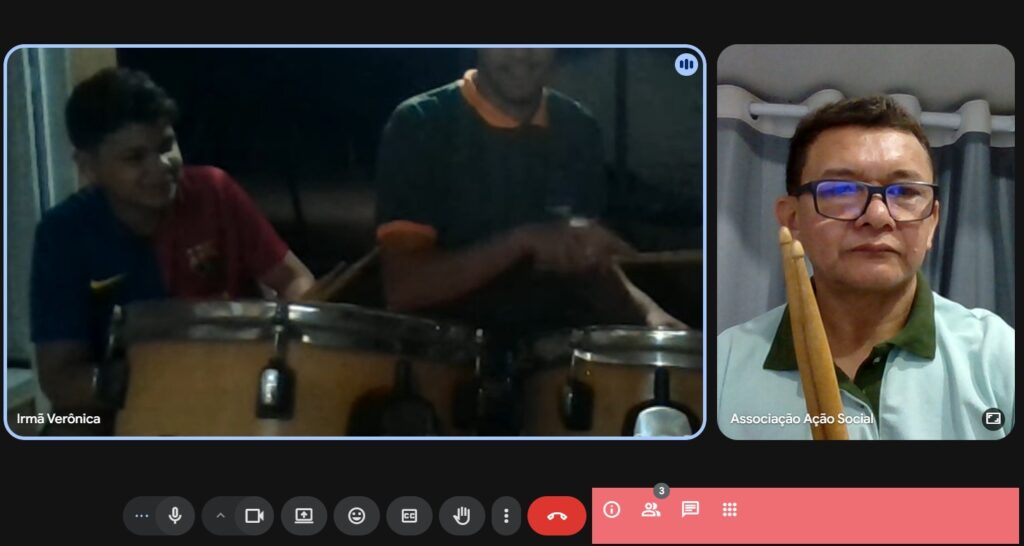Expand video settings chevron
Screen dimensions: 1024x546
[220, 516]
